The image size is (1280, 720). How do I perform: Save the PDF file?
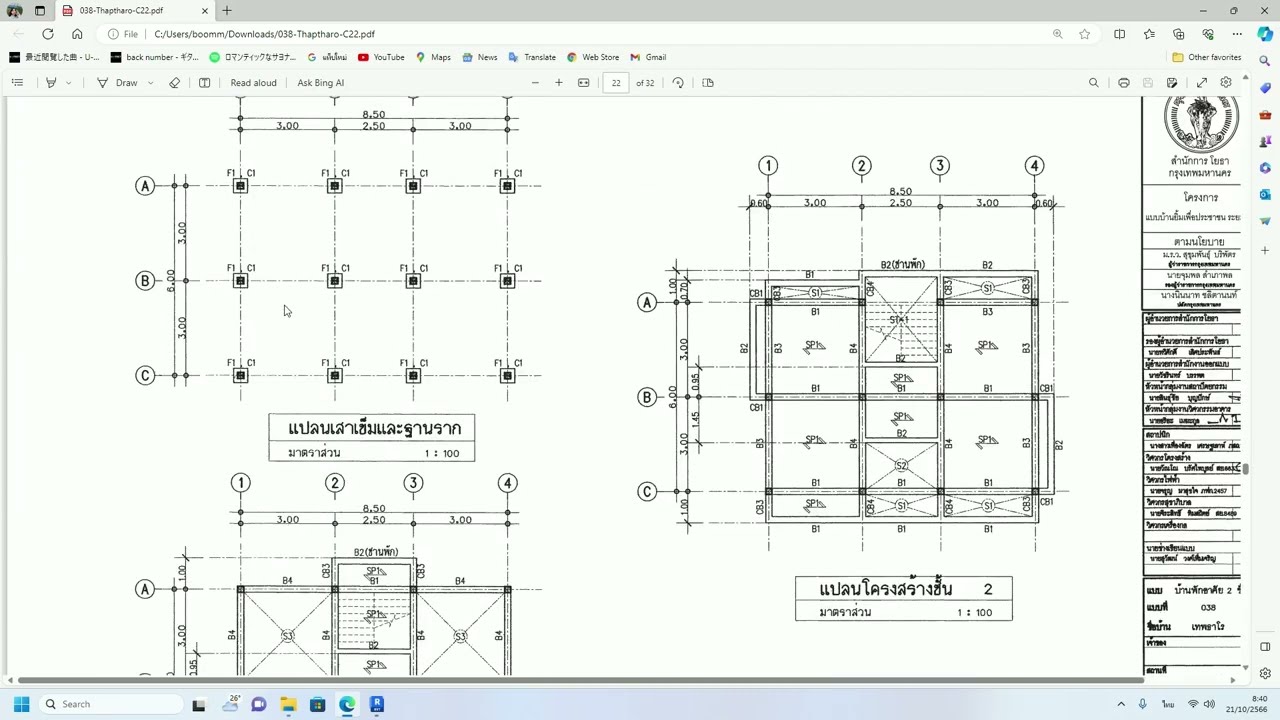point(1148,83)
